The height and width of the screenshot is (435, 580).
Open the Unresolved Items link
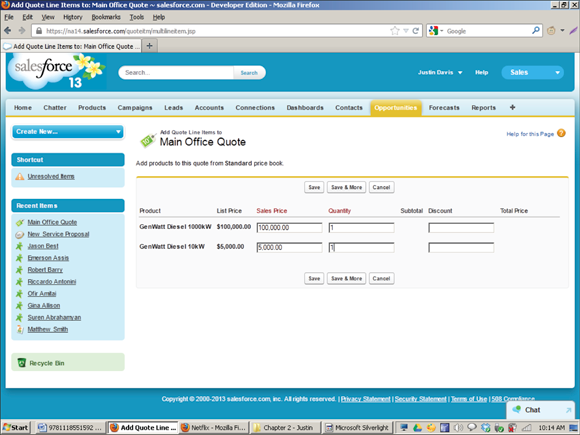tap(51, 176)
